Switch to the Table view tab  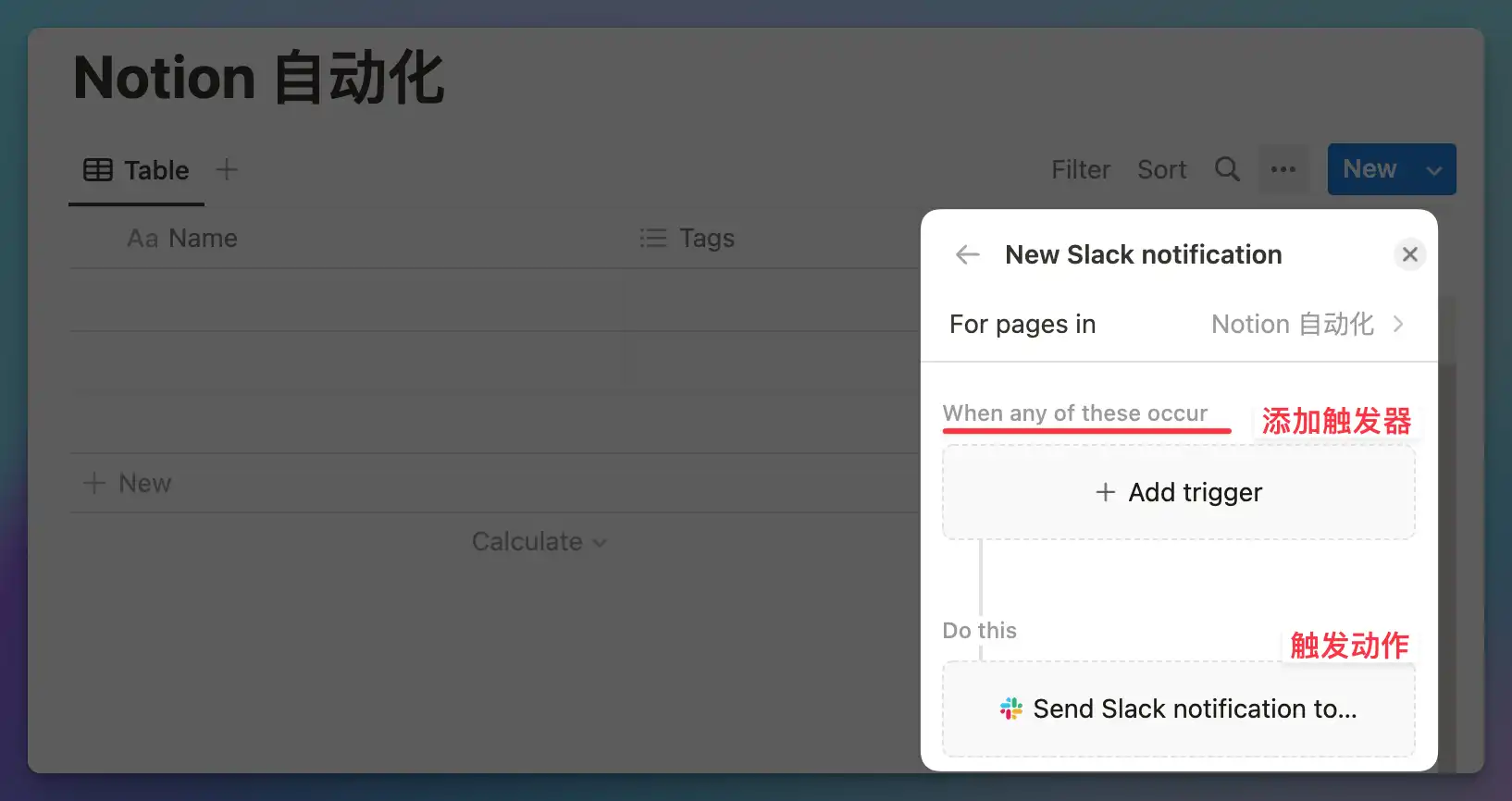point(137,170)
